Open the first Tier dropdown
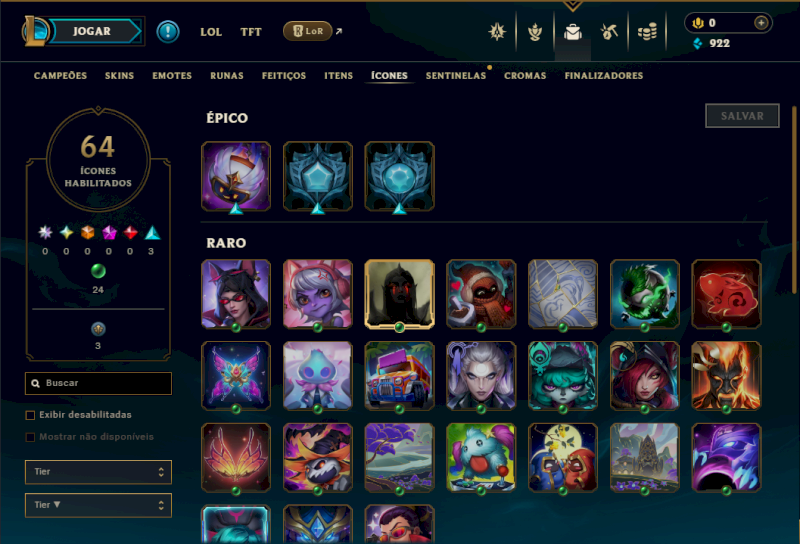Image resolution: width=800 pixels, height=544 pixels. pyautogui.click(x=98, y=472)
